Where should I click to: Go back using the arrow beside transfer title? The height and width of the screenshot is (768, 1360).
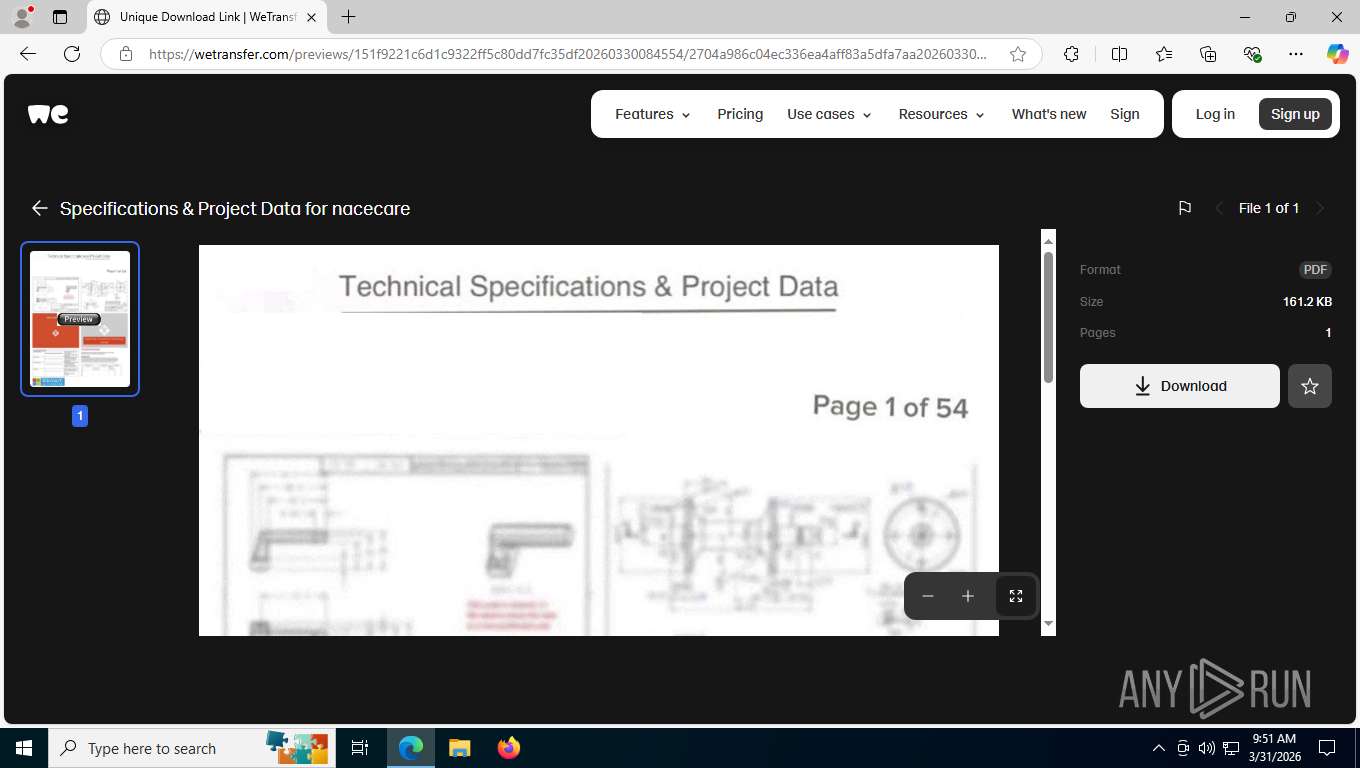[x=39, y=208]
